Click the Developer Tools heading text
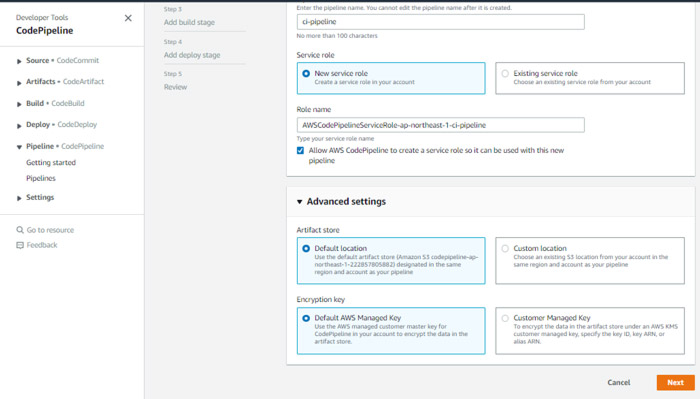The height and width of the screenshot is (399, 700). (42, 17)
